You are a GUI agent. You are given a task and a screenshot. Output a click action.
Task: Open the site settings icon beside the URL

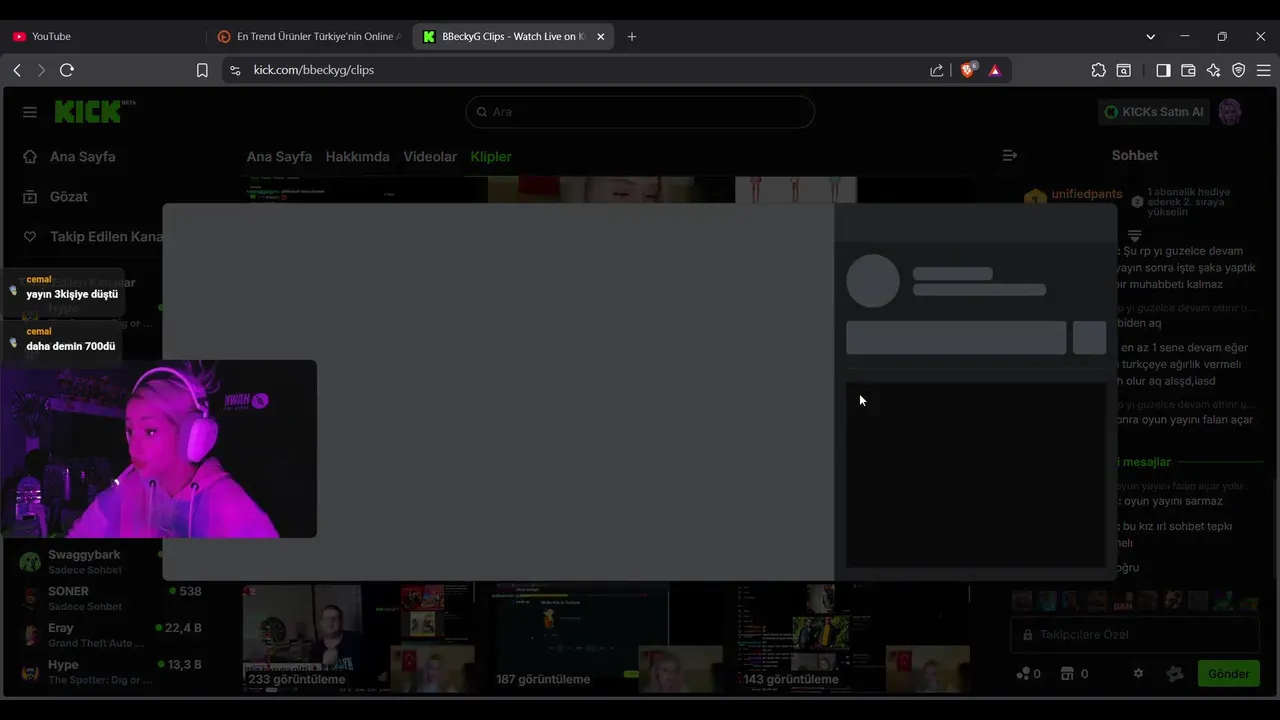point(235,70)
